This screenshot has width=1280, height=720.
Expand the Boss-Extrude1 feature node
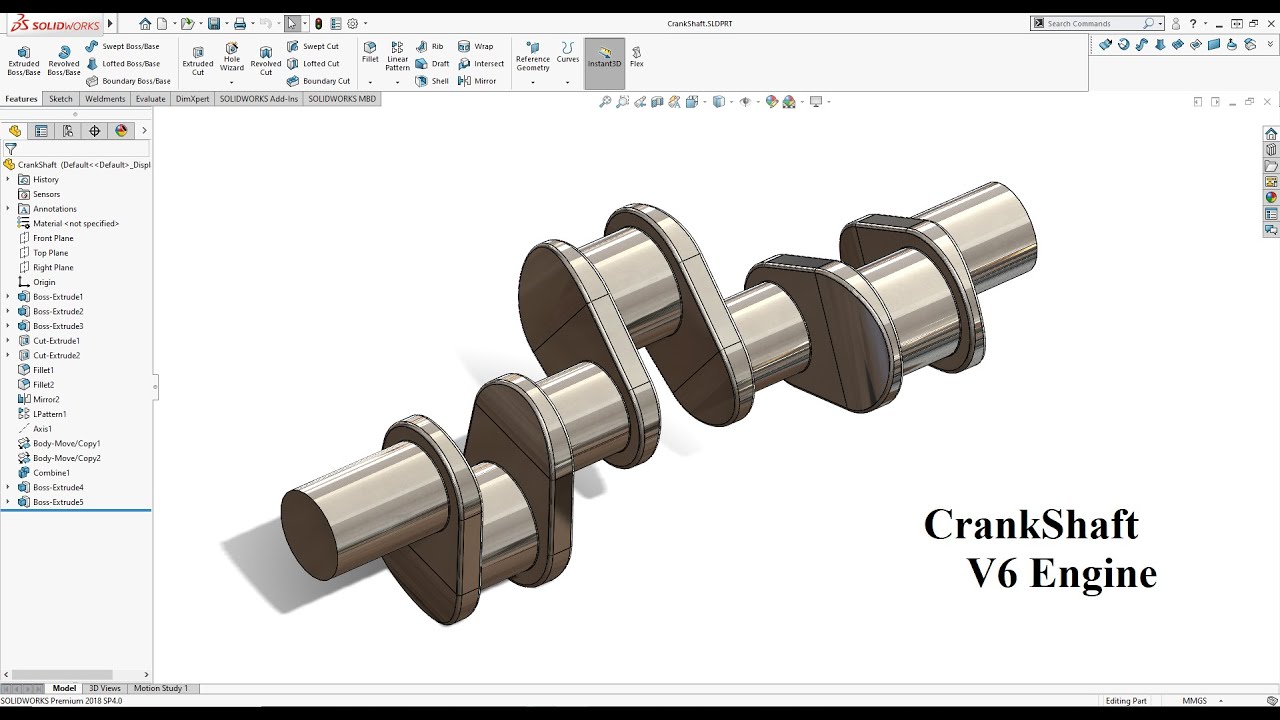(x=8, y=297)
